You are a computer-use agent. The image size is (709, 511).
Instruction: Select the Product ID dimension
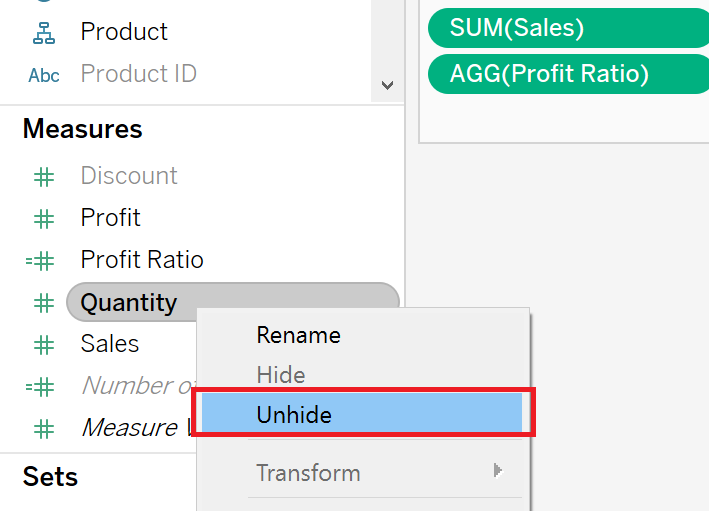click(x=138, y=74)
